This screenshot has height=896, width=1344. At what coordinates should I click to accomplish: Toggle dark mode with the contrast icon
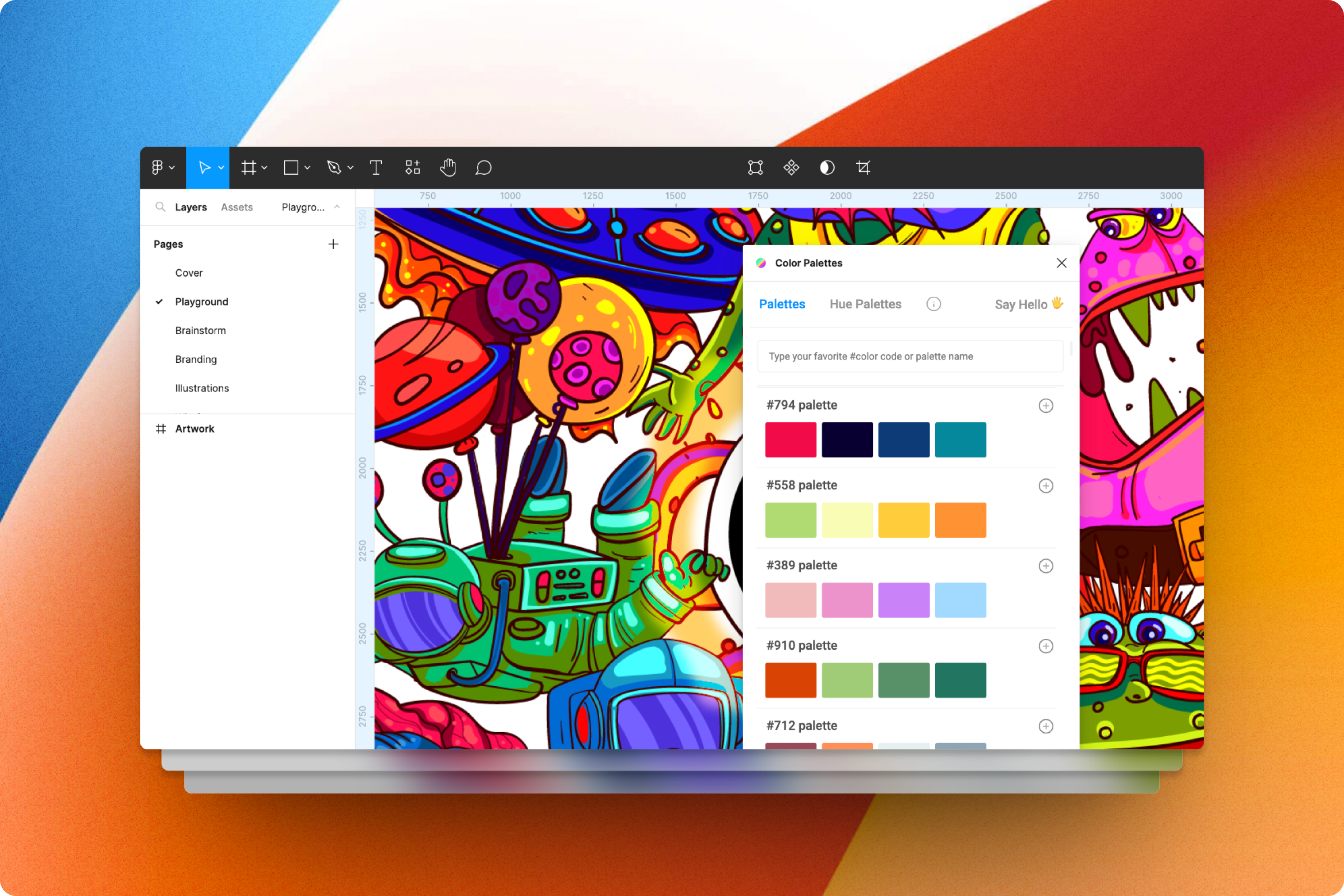point(827,167)
